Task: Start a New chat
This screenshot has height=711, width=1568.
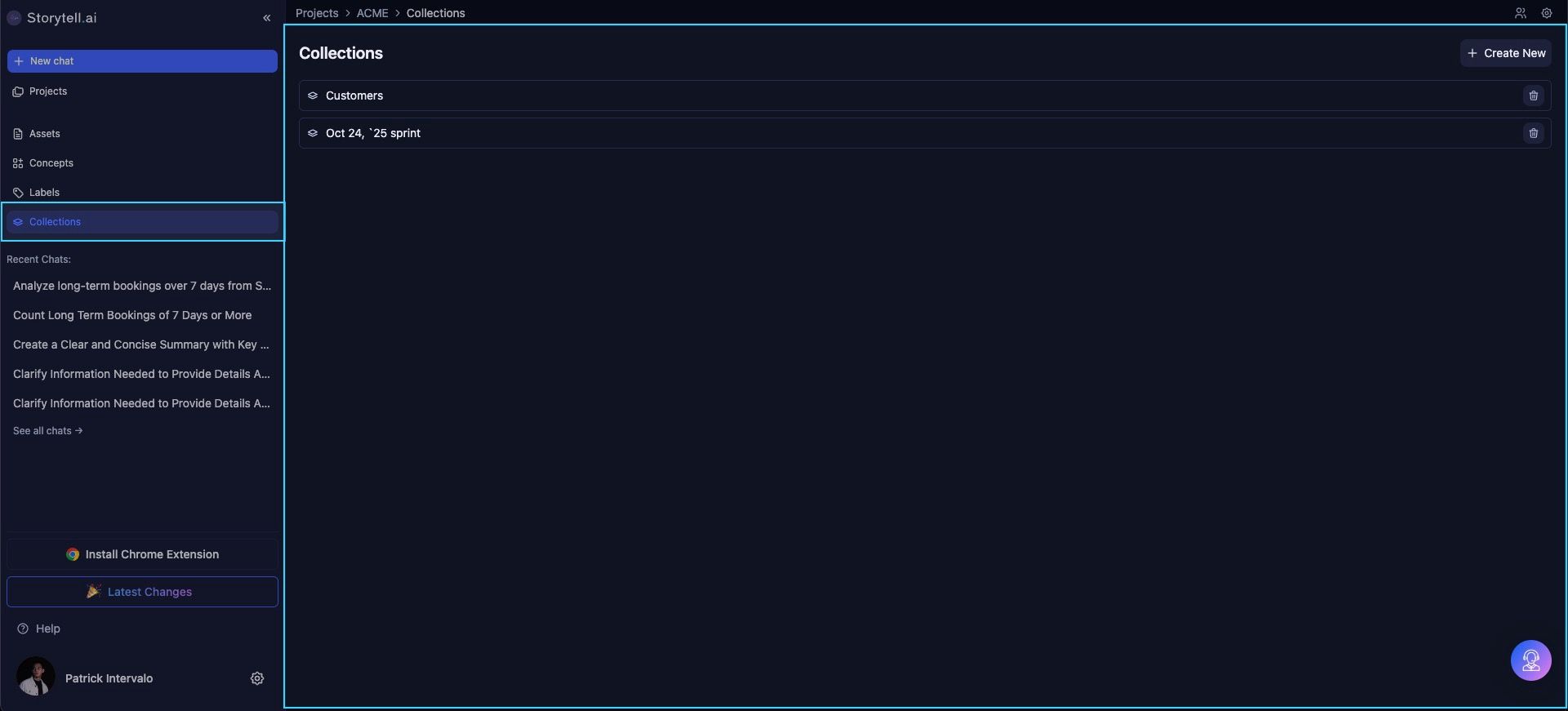Action: tap(142, 61)
